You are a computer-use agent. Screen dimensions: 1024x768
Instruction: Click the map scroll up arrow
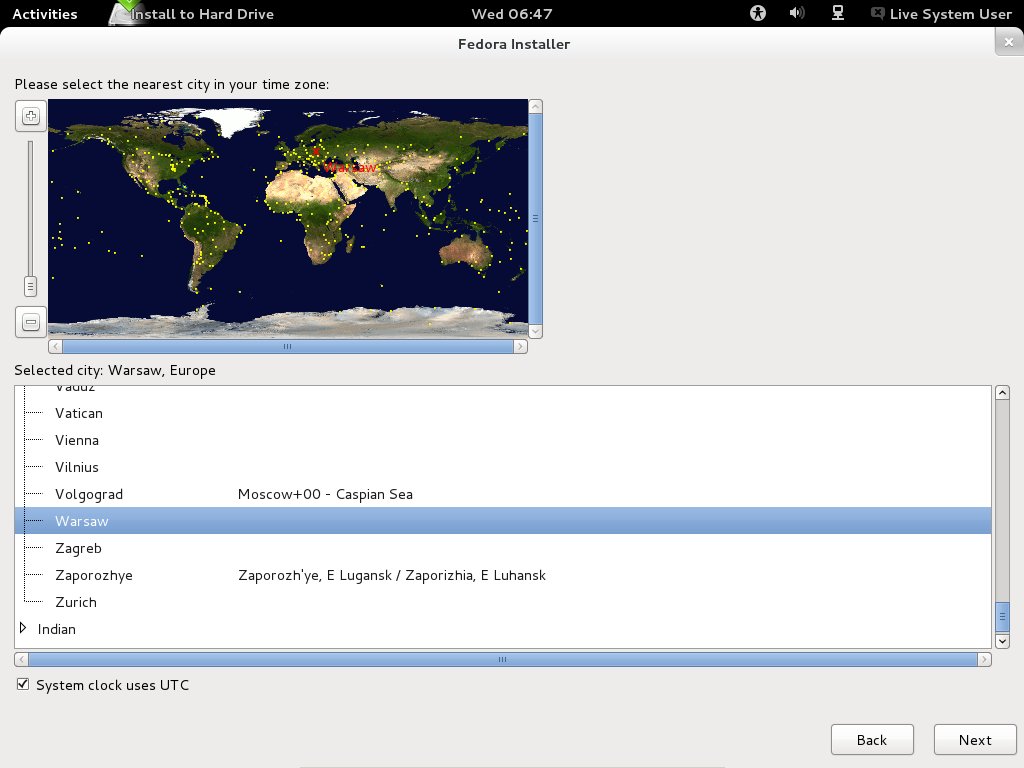click(x=536, y=106)
